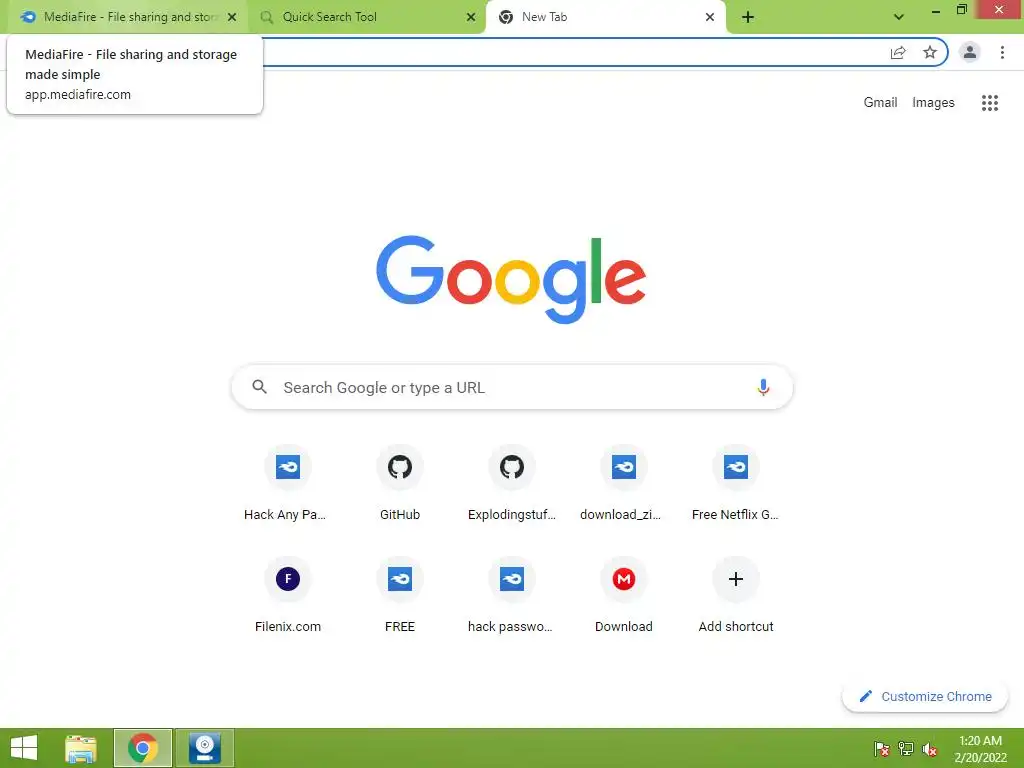Open the GitHub shortcut tile
Viewport: 1024px width, 768px height.
400,483
